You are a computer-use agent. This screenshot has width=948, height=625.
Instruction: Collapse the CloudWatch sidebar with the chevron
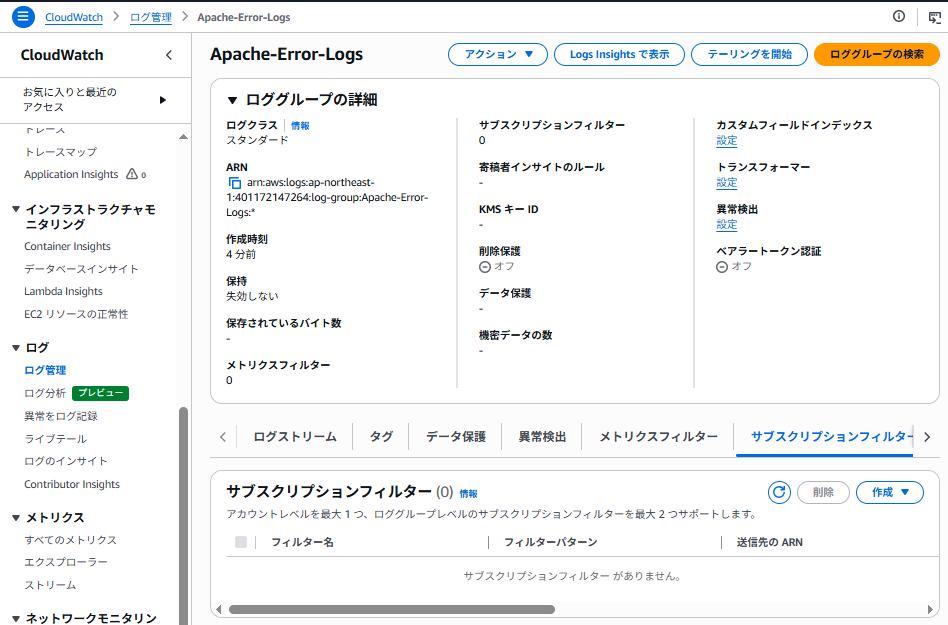[169, 55]
